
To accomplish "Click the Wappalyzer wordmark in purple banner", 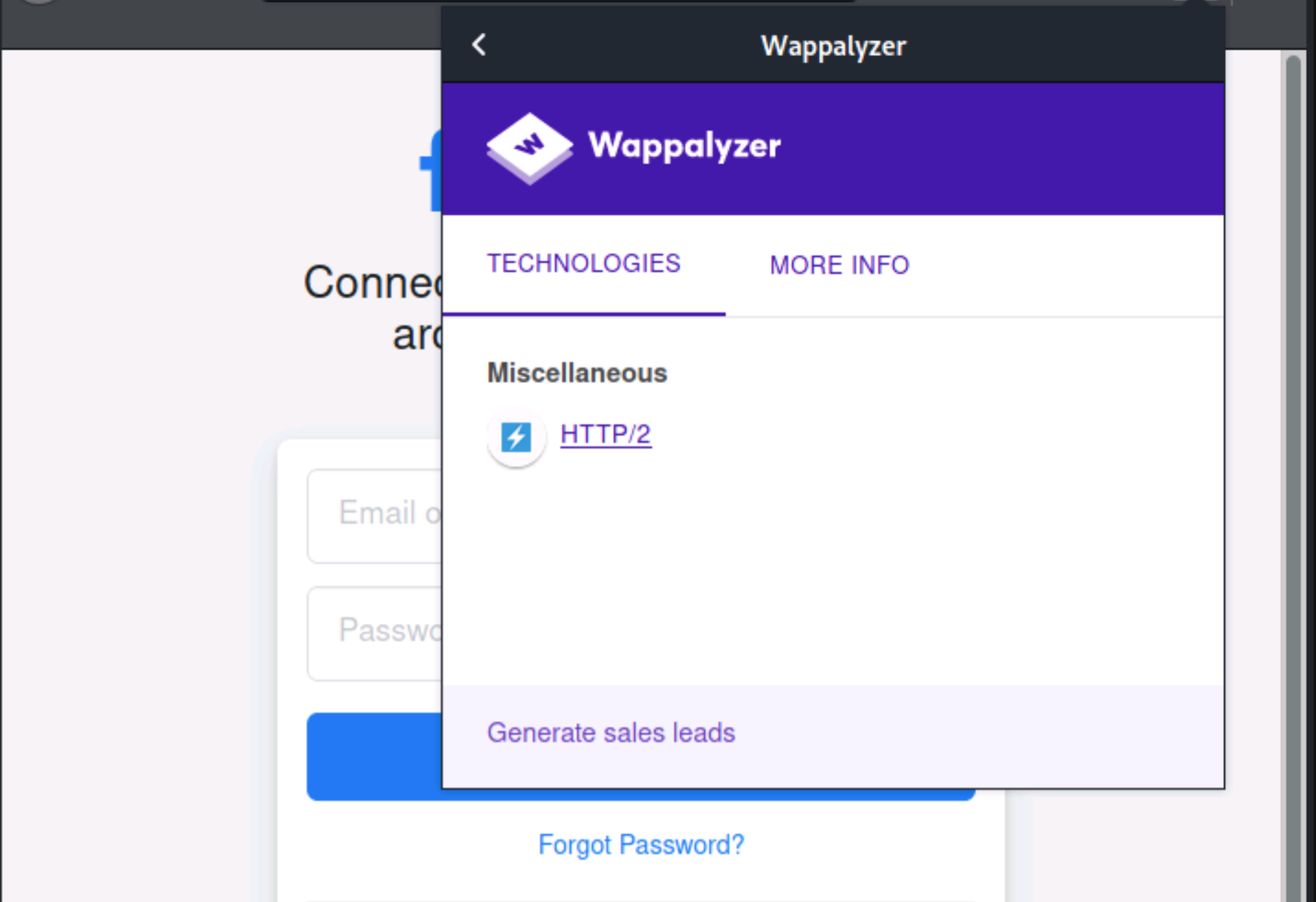I will click(x=685, y=145).
